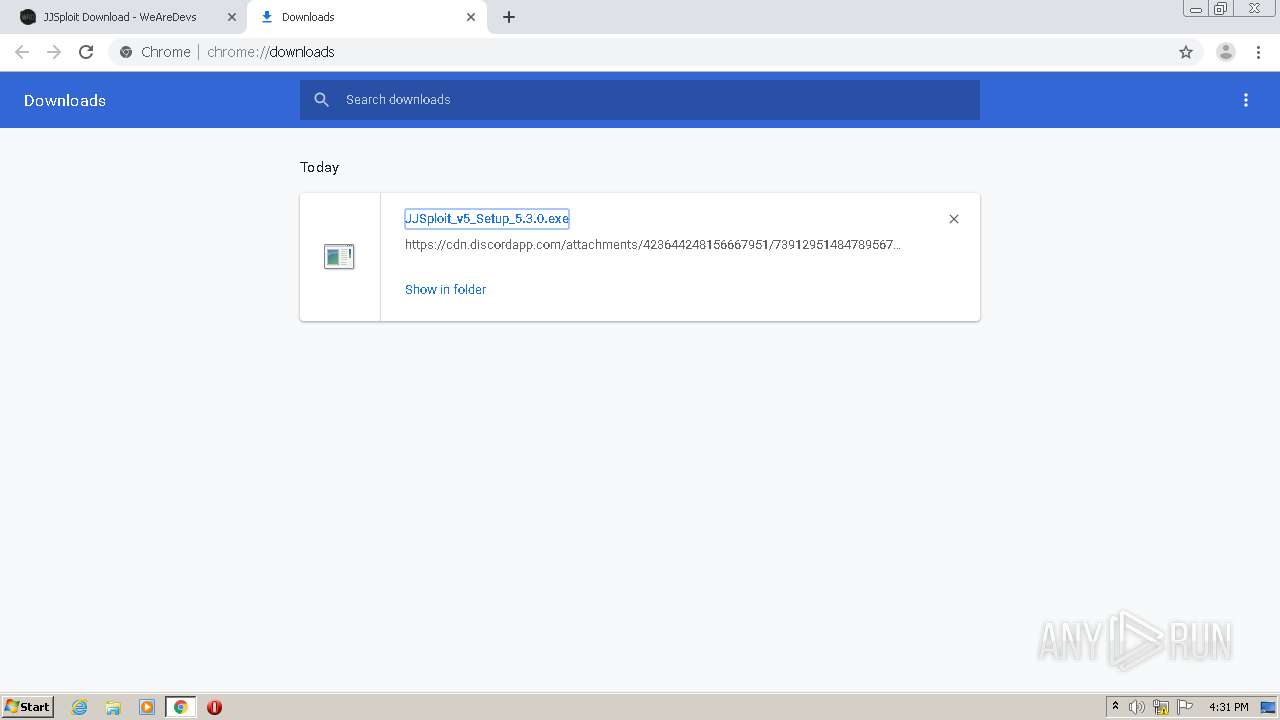This screenshot has width=1280, height=720.
Task: Go back using the back arrow
Action: tap(22, 52)
